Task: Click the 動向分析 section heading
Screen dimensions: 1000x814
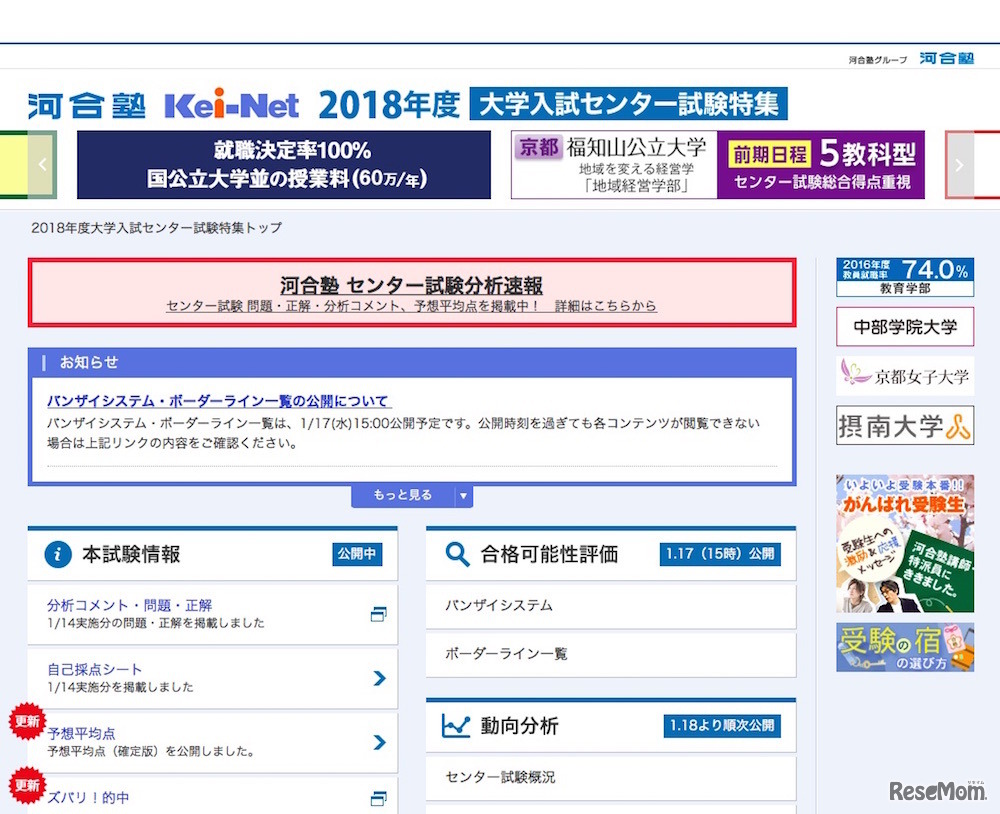Action: tap(519, 725)
